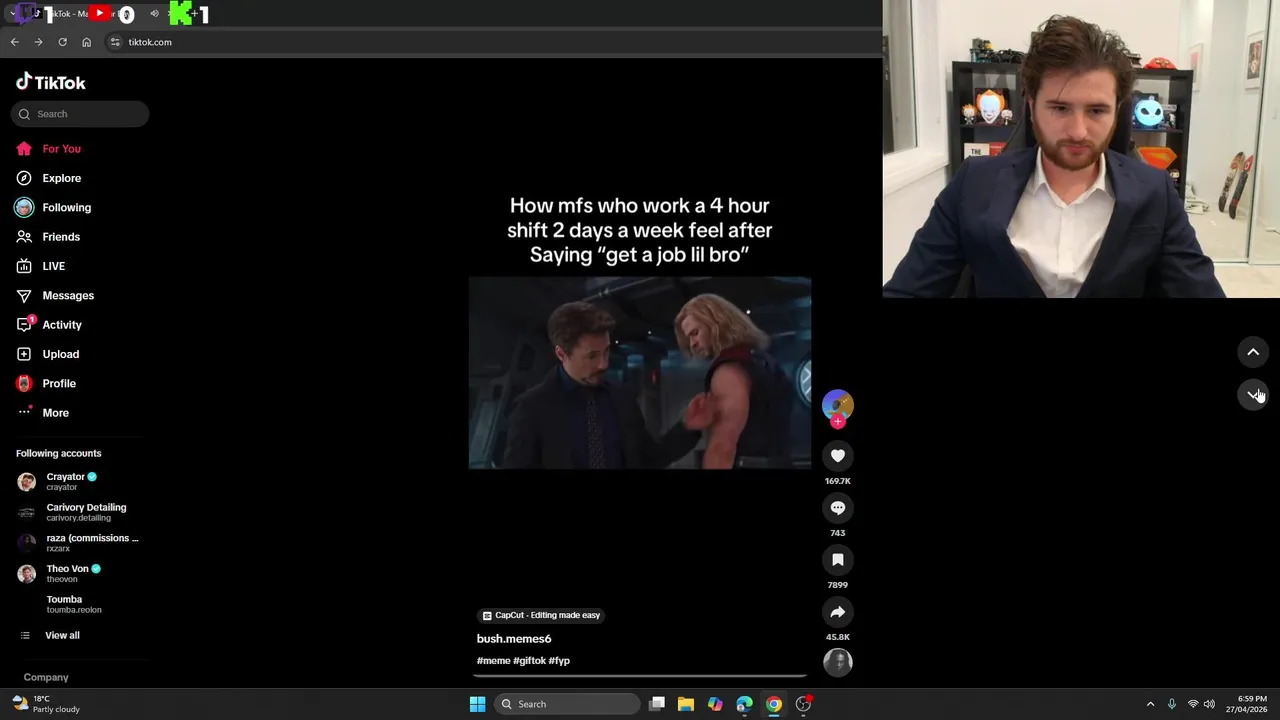Open the video comments

click(x=838, y=508)
